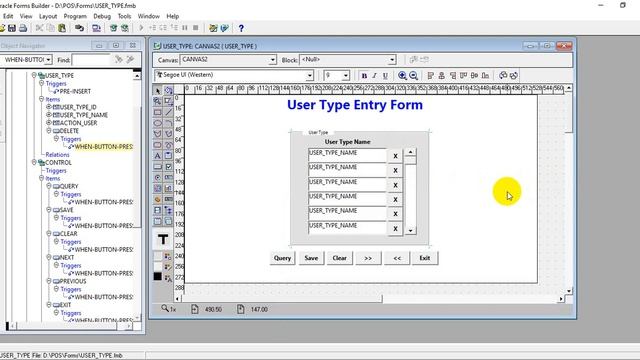Click the black color swatch in tool palette
This screenshot has width=640, height=360.
pyautogui.click(x=158, y=276)
